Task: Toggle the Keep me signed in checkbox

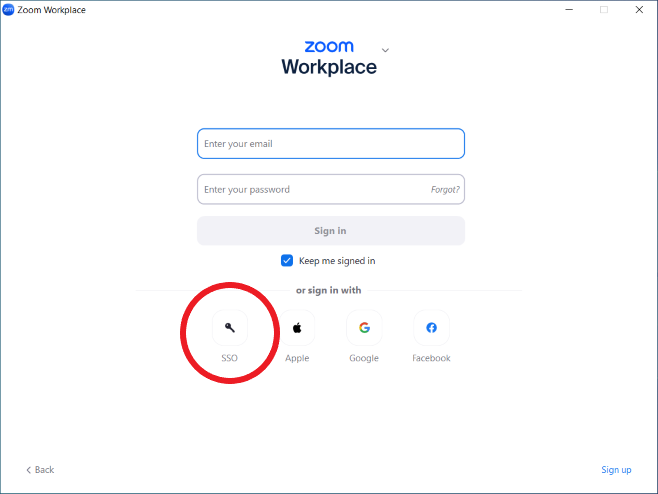Action: coord(287,261)
